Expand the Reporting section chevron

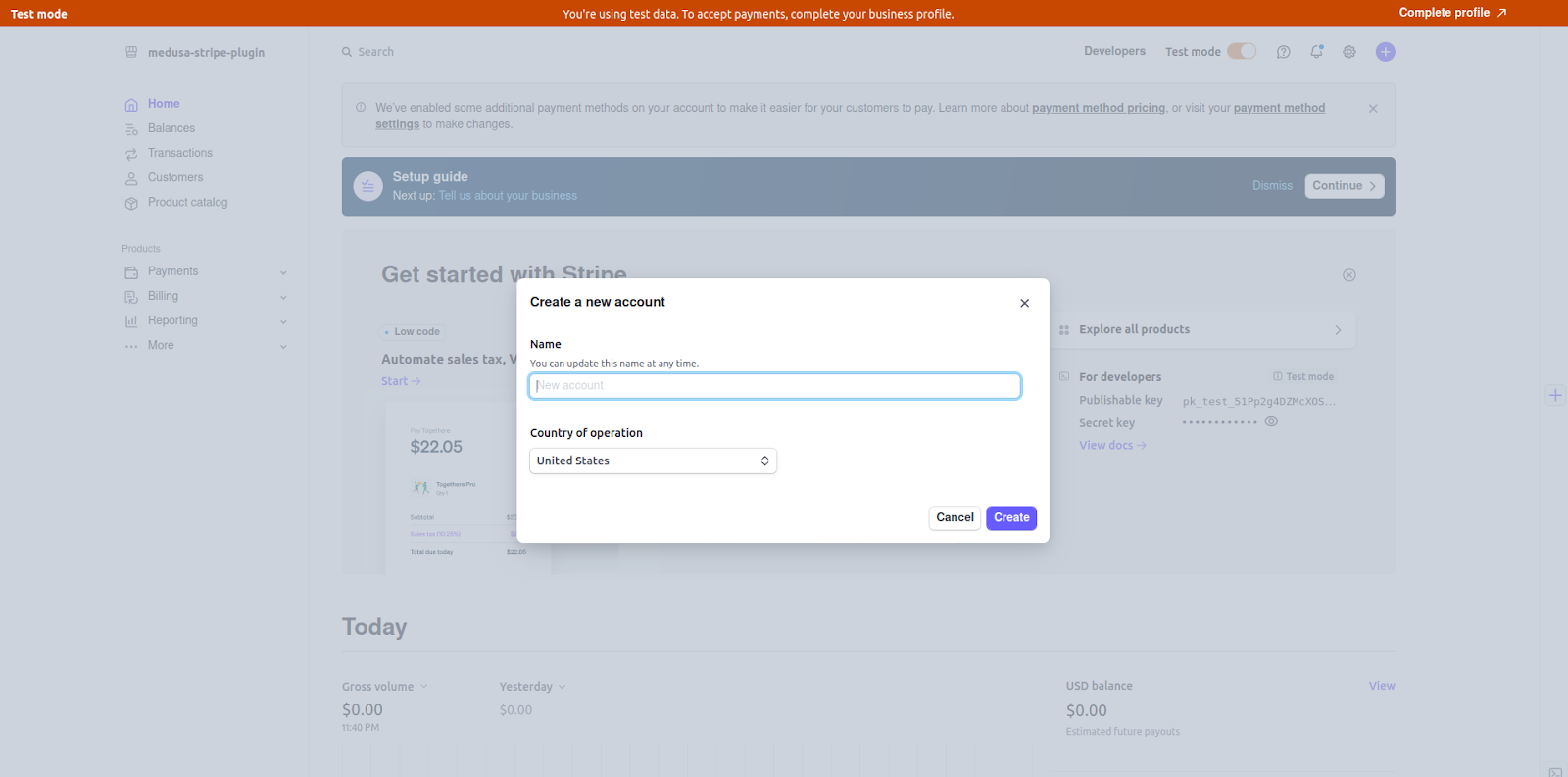[x=283, y=321]
